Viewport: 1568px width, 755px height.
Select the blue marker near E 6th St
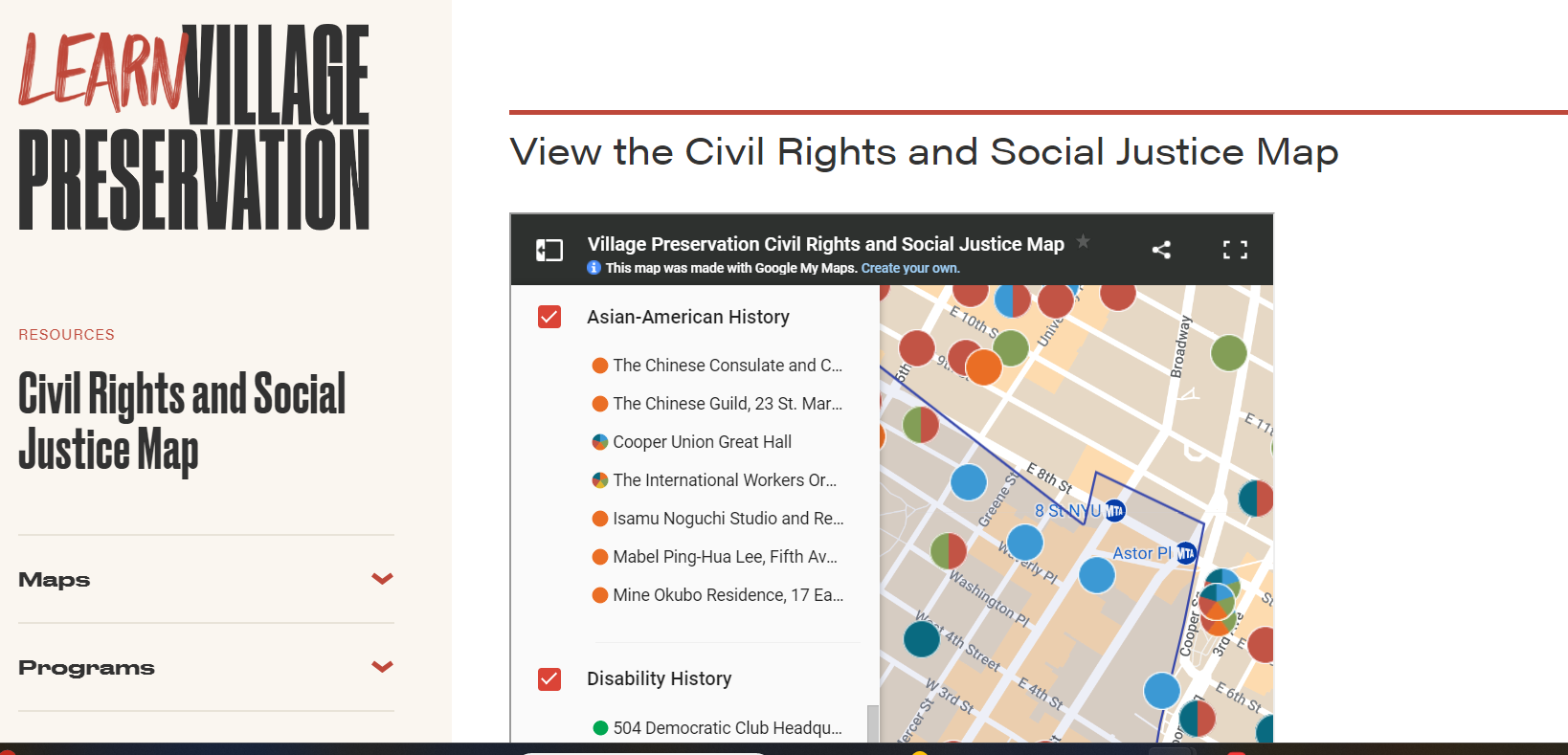click(x=1162, y=690)
